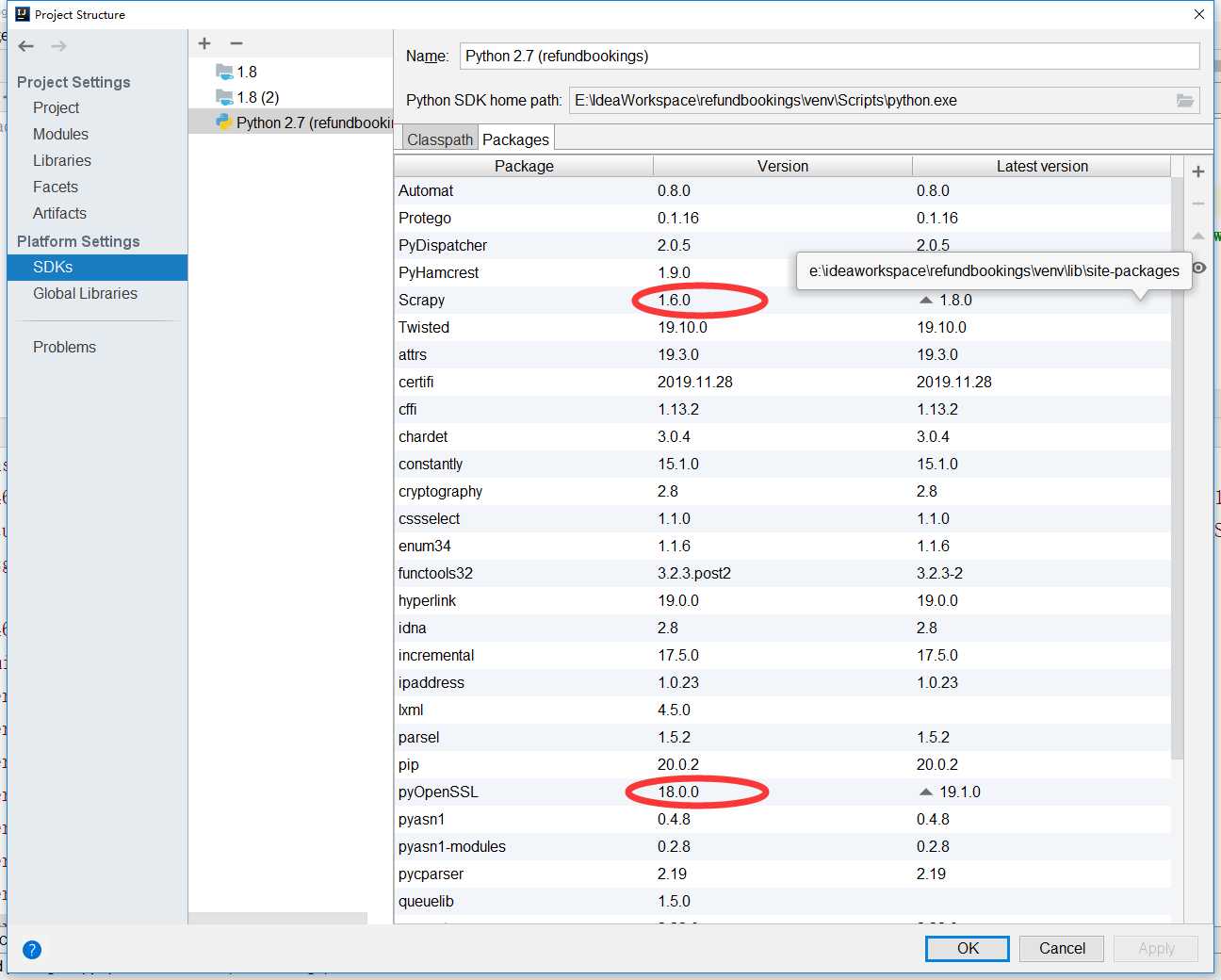Click the Cancel button
This screenshot has width=1221, height=980.
(x=1062, y=948)
